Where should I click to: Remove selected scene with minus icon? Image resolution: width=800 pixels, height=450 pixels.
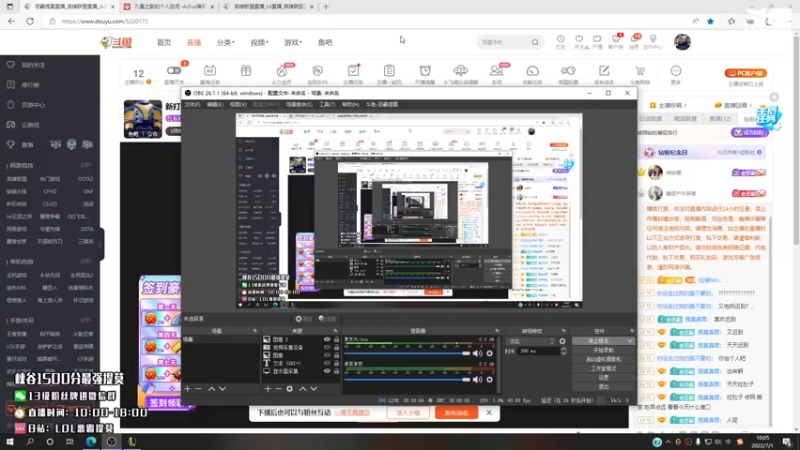pyautogui.click(x=198, y=389)
